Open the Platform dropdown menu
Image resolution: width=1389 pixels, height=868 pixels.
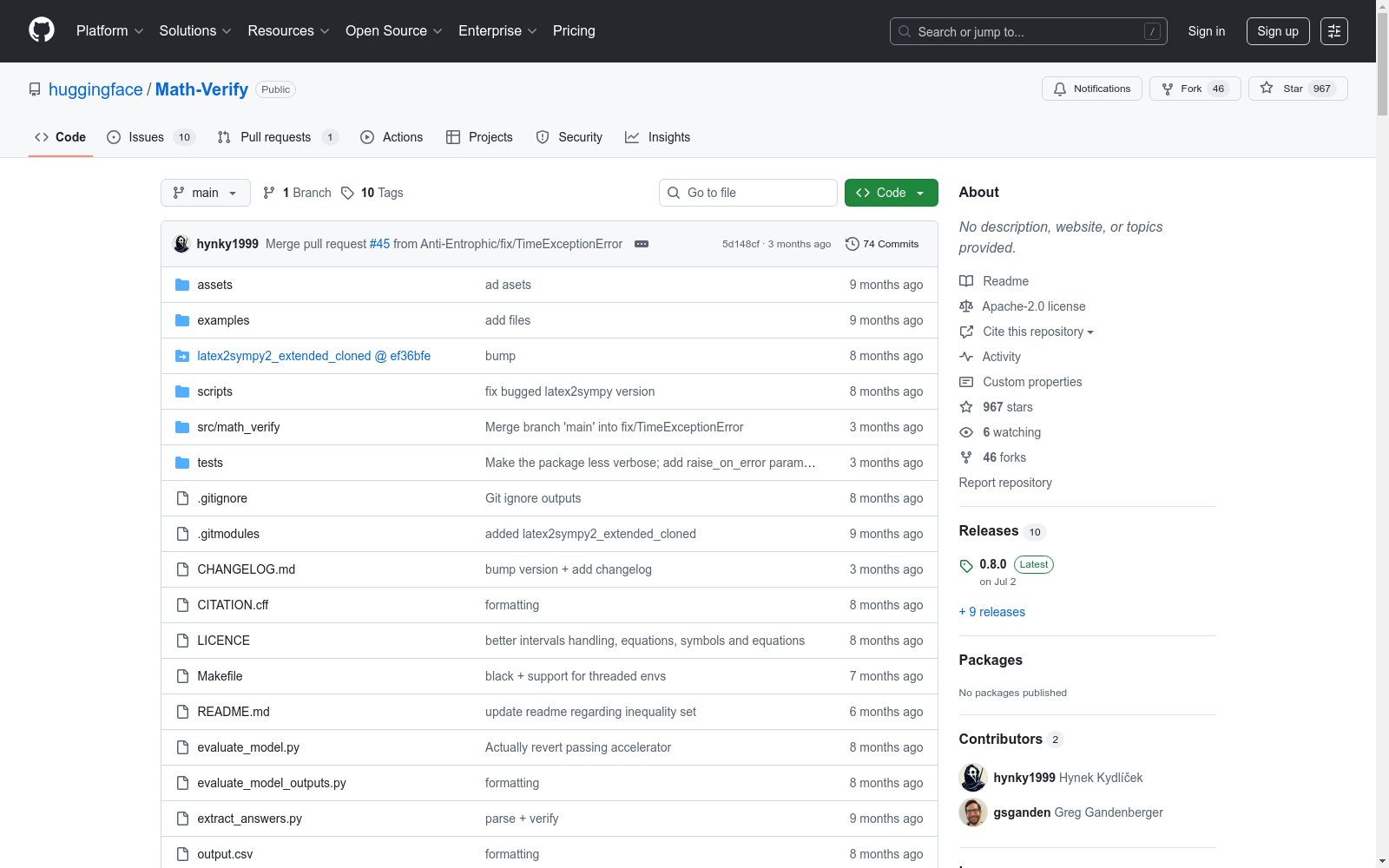coord(109,31)
